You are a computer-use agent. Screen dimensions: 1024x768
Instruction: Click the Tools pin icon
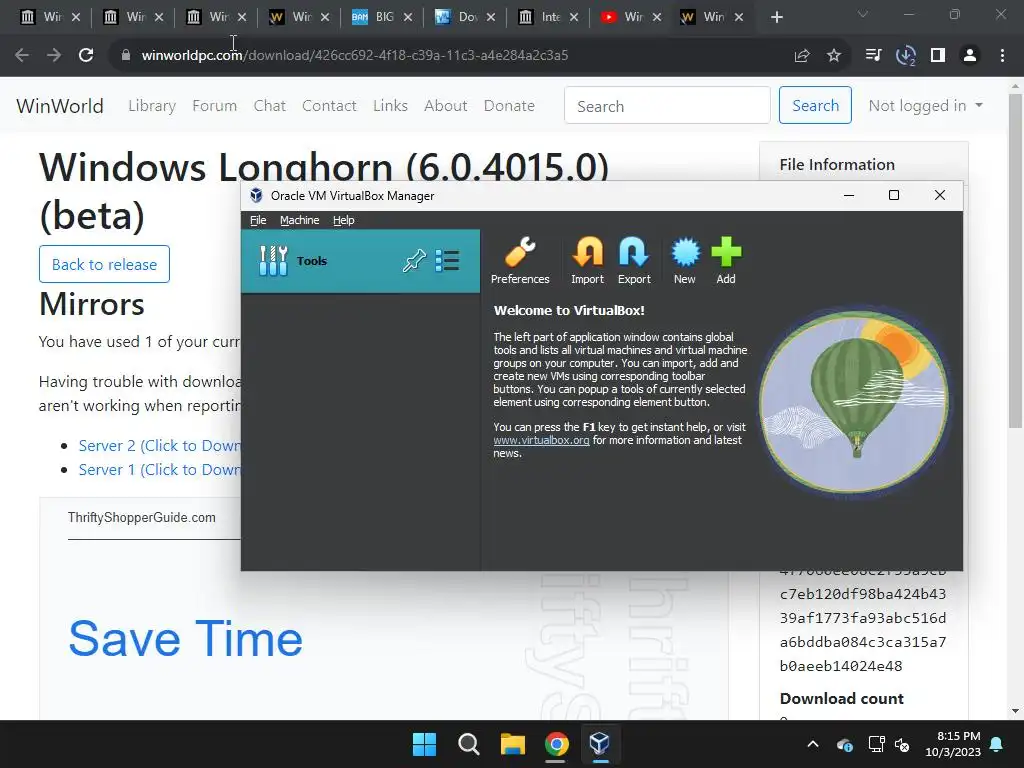414,261
